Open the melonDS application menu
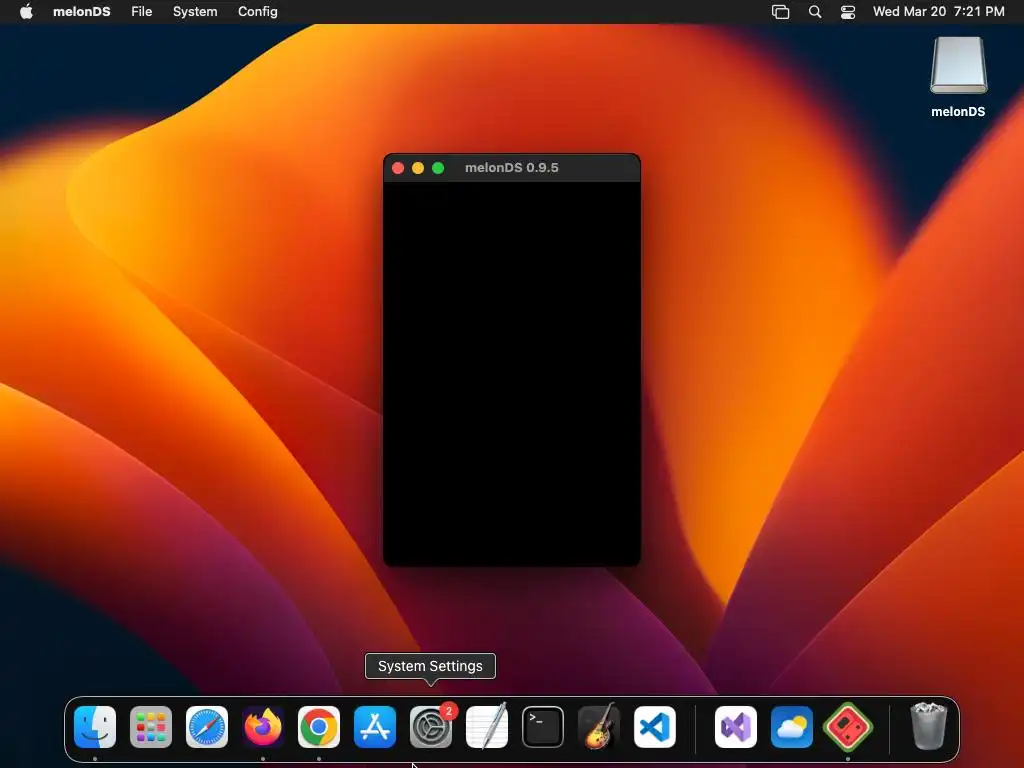The image size is (1024, 768). 82,12
